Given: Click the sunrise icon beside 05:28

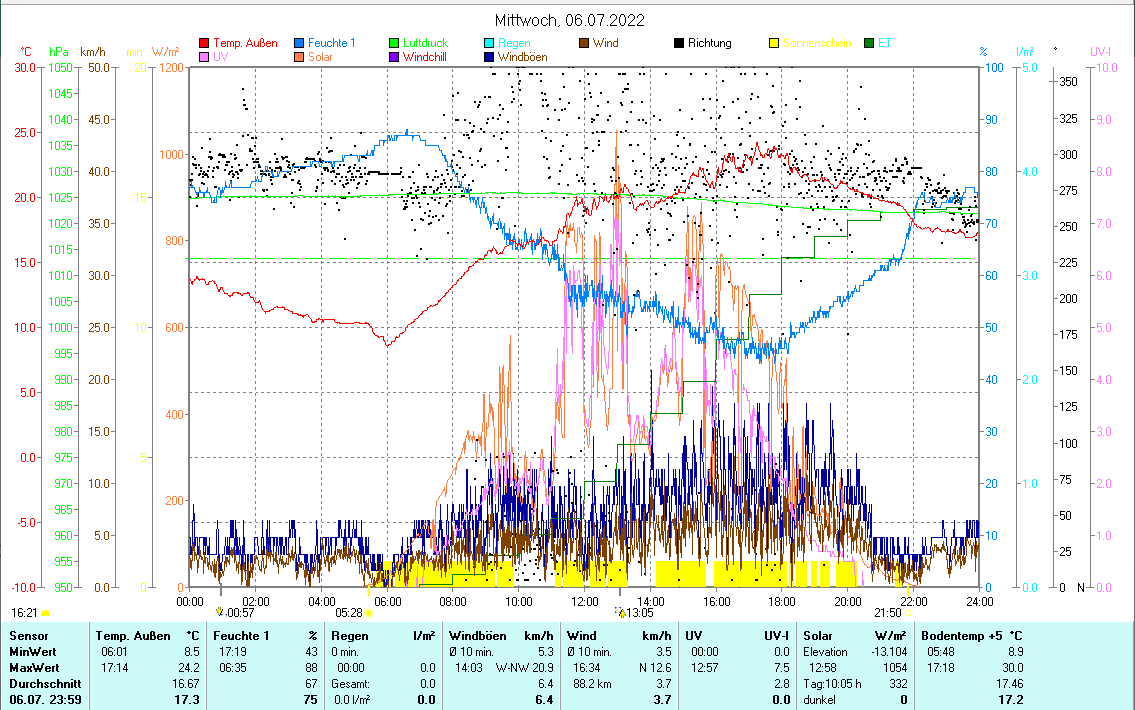Looking at the screenshot, I should [368, 612].
